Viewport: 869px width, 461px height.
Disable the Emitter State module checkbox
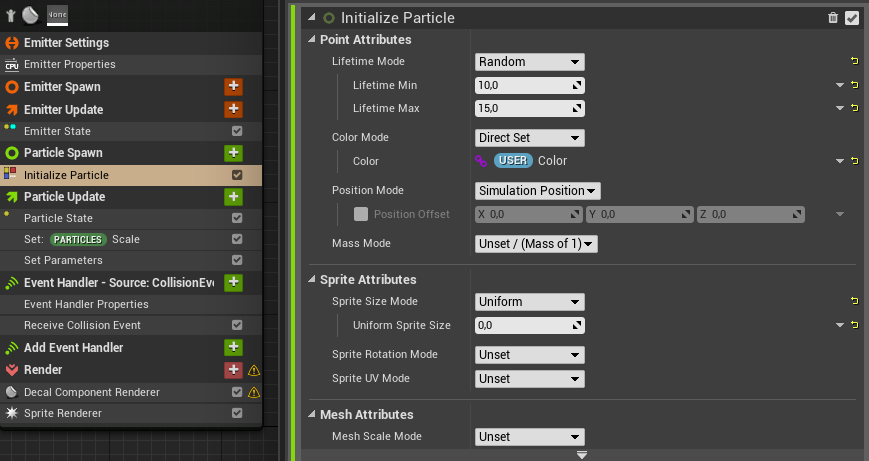237,131
